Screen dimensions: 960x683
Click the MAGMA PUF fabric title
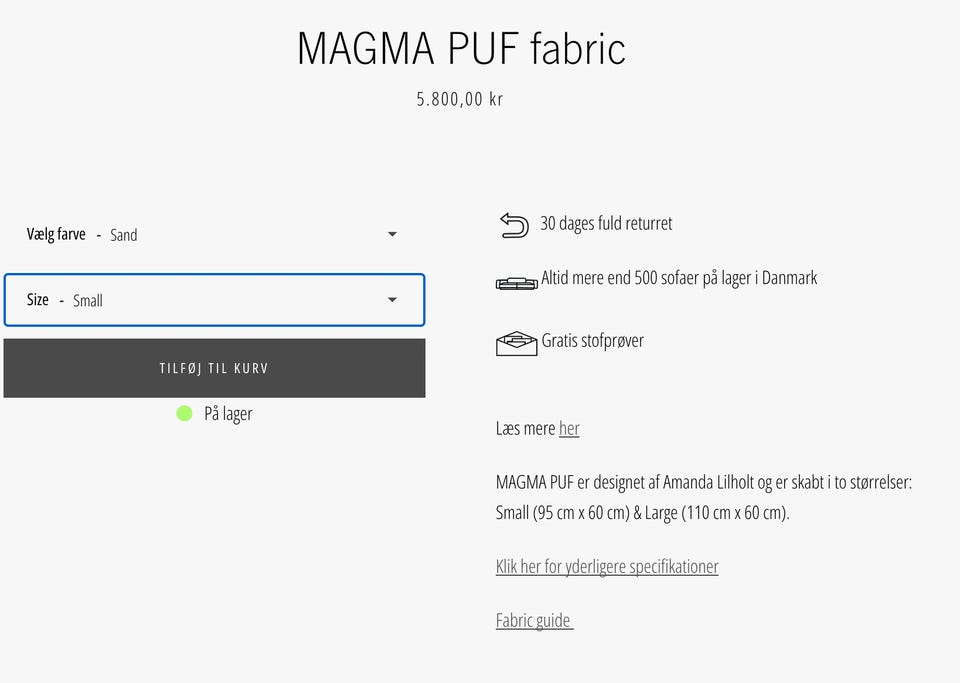tap(461, 48)
